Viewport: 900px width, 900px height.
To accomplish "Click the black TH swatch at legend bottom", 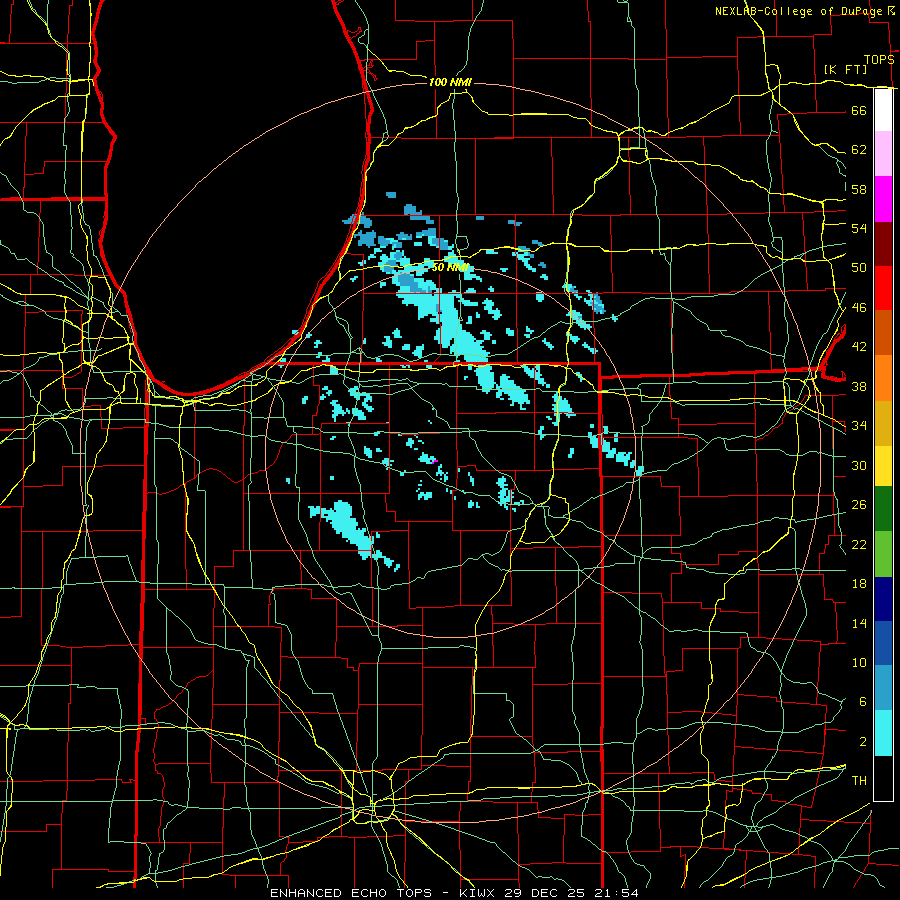I will (x=883, y=778).
